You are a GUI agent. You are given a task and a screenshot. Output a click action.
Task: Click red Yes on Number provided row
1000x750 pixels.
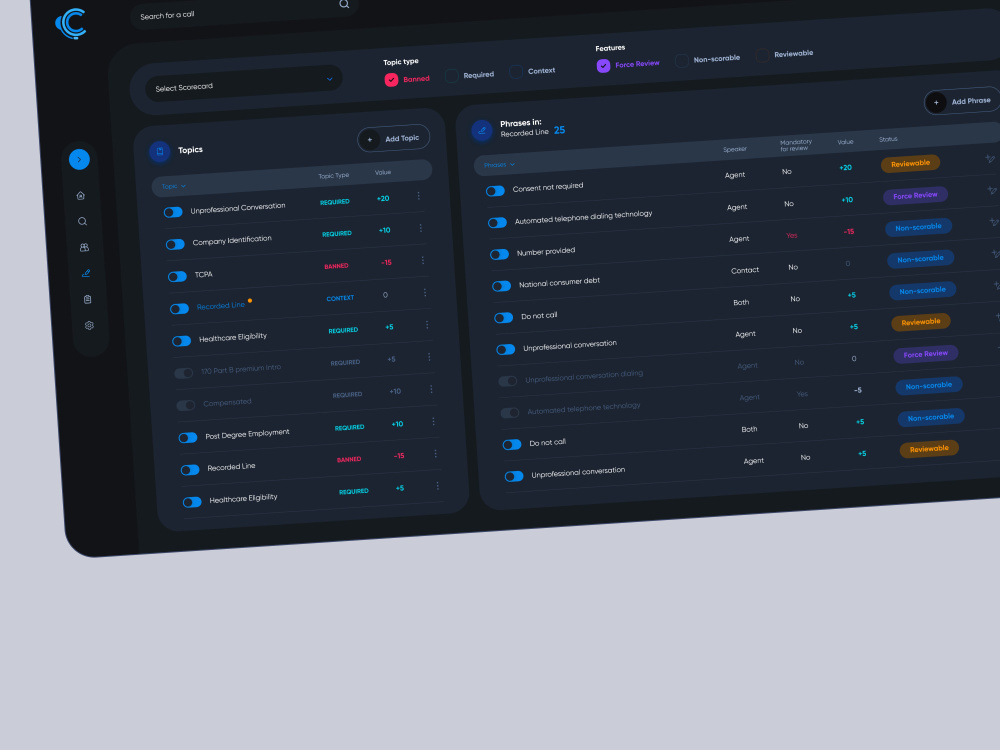(x=791, y=235)
